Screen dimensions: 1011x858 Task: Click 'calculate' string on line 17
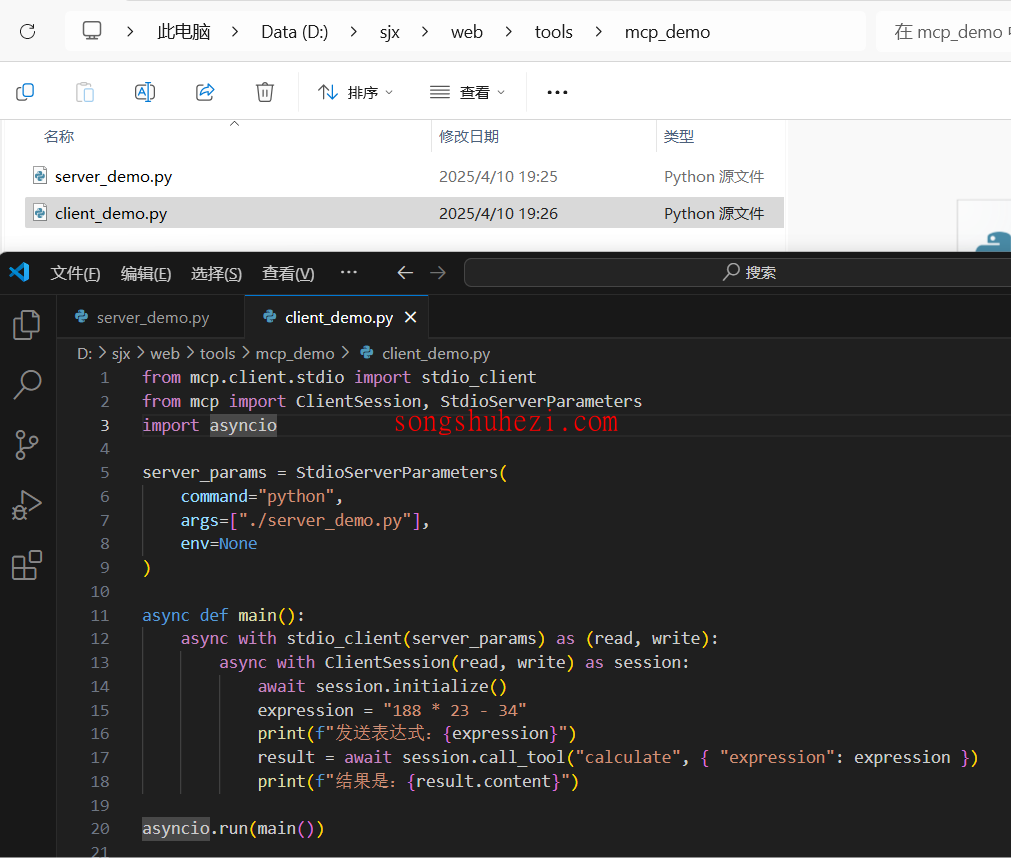[x=628, y=757]
